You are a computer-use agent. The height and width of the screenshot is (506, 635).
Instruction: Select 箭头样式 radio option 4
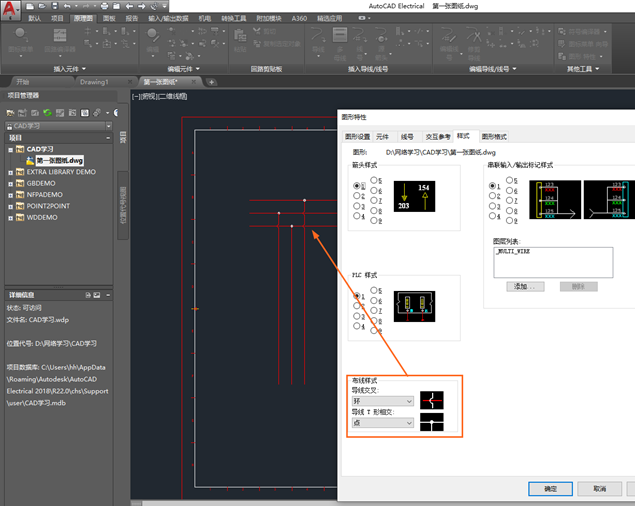point(357,216)
